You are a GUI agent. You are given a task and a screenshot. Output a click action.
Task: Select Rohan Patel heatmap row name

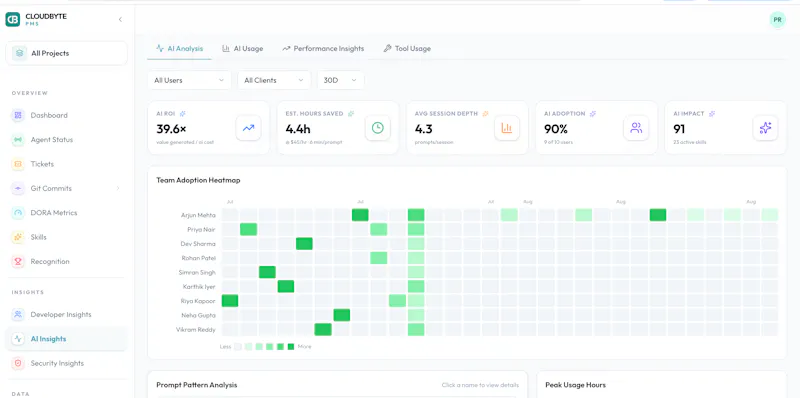click(199, 258)
